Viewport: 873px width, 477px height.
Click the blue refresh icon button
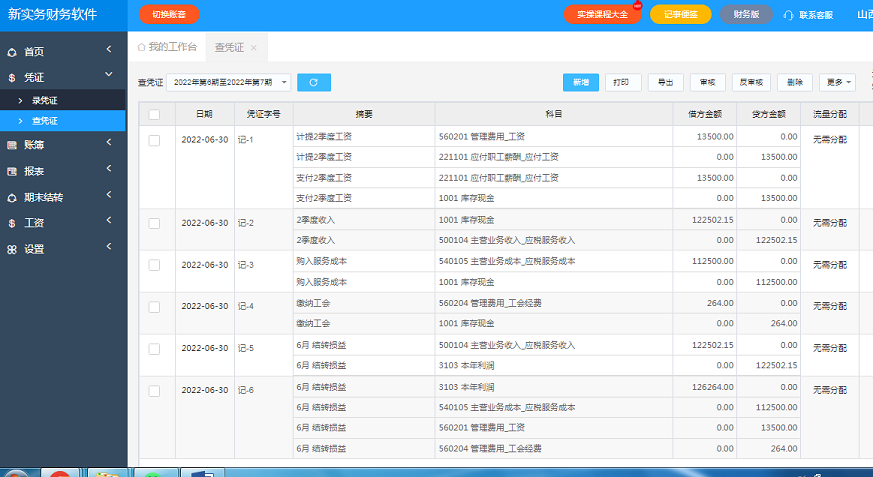[x=314, y=82]
